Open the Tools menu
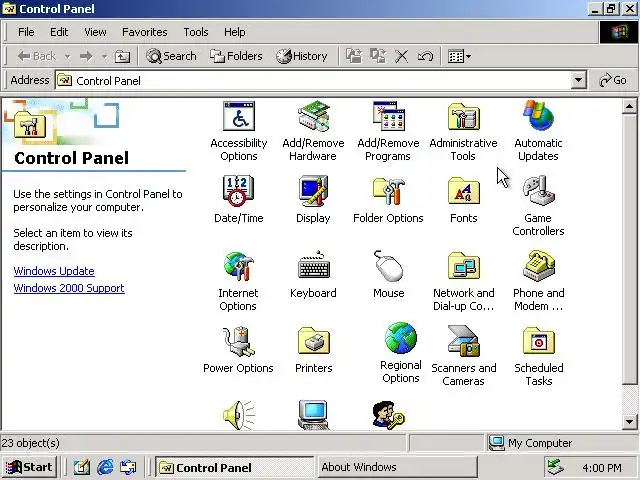The height and width of the screenshot is (480, 640). point(196,32)
